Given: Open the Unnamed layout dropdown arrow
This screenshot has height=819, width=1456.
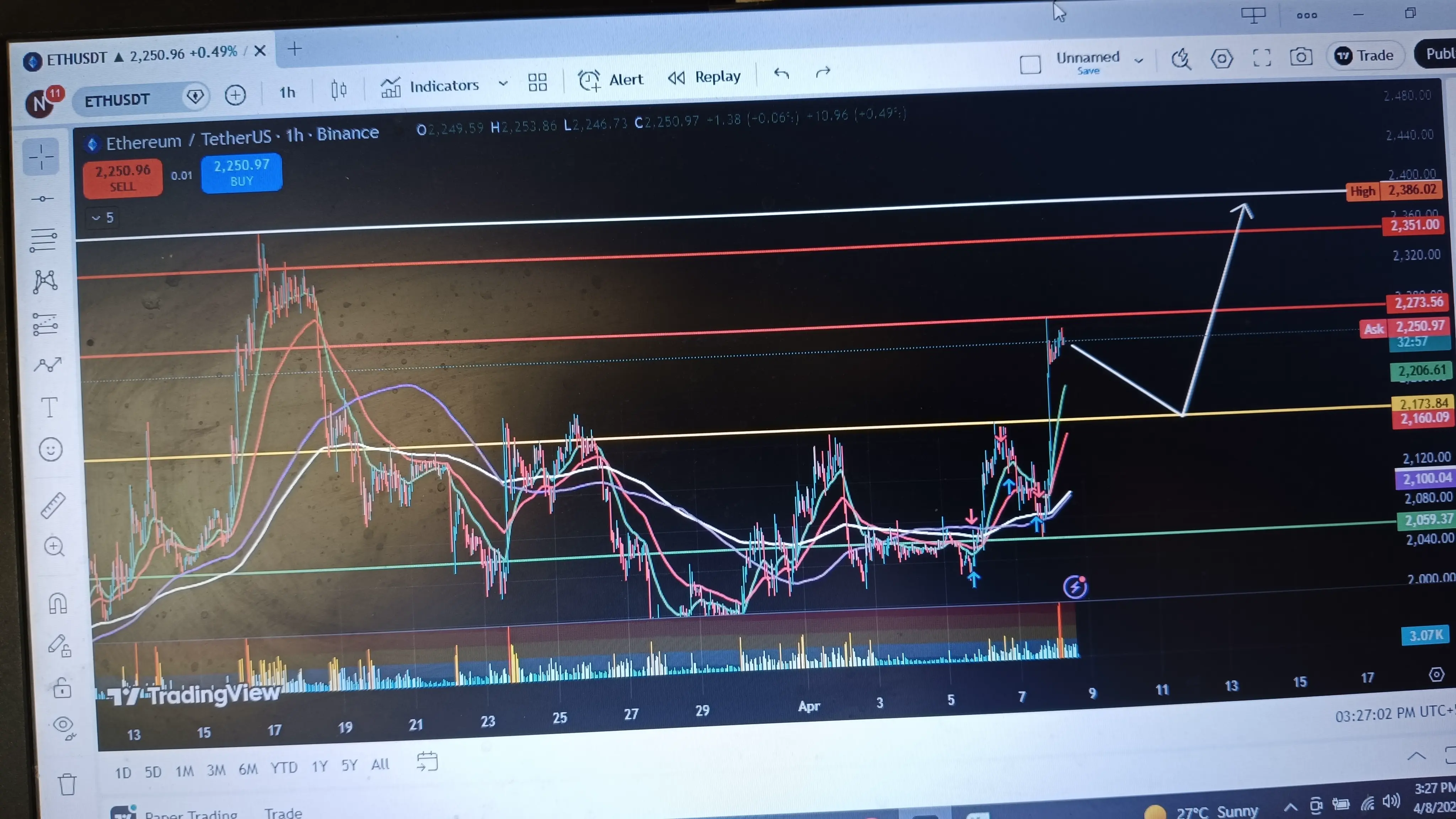Looking at the screenshot, I should [1139, 60].
